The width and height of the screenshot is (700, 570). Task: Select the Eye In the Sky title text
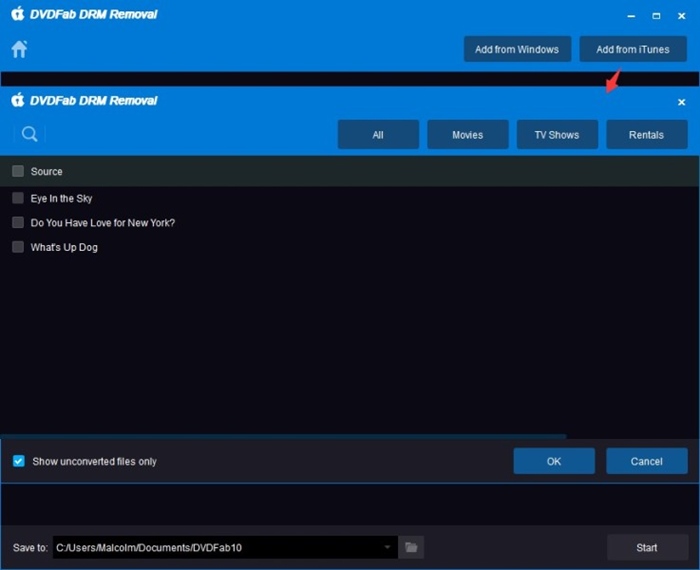(61, 198)
